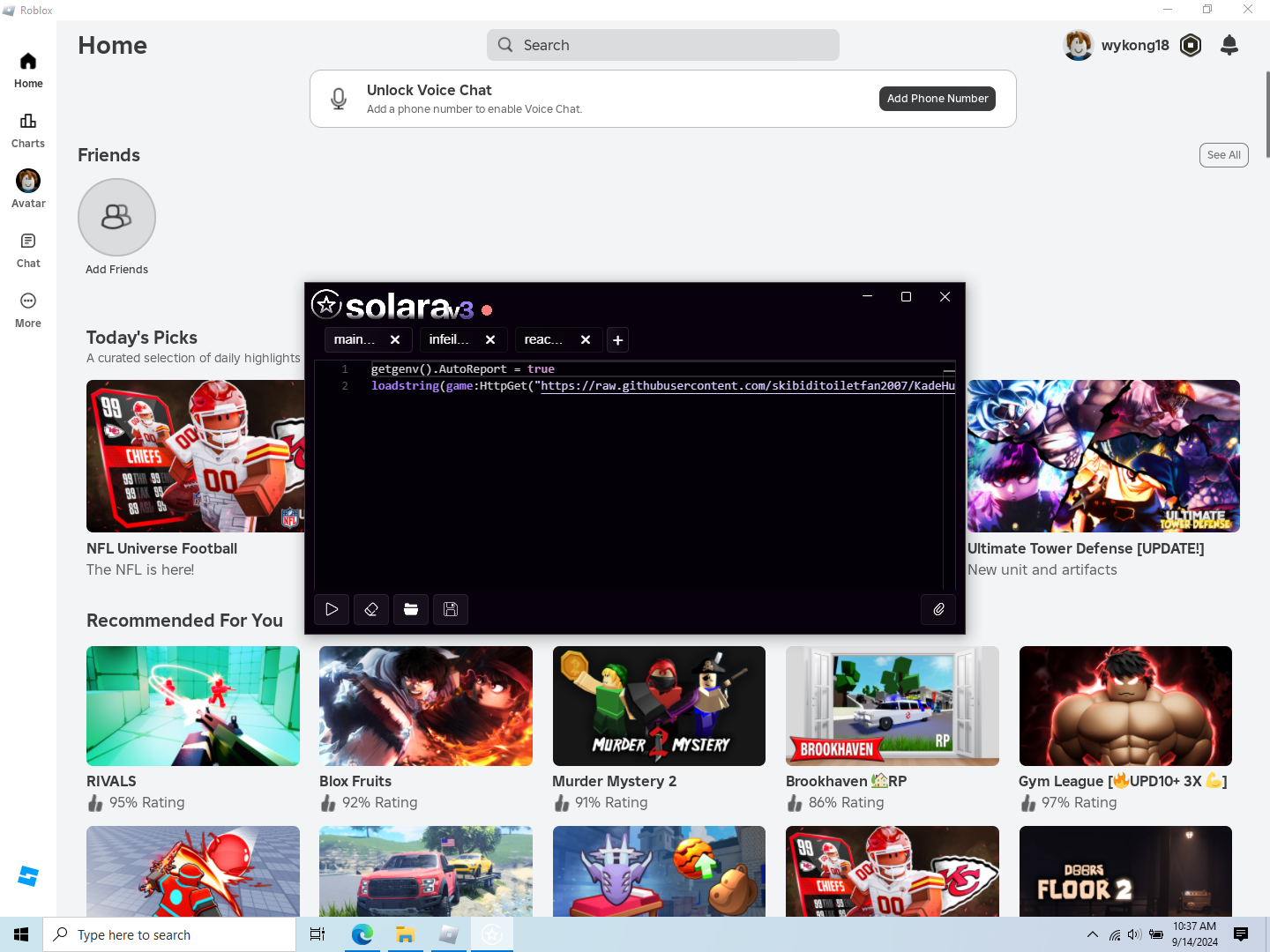Open the Gym League game thumbnail

[x=1125, y=706]
